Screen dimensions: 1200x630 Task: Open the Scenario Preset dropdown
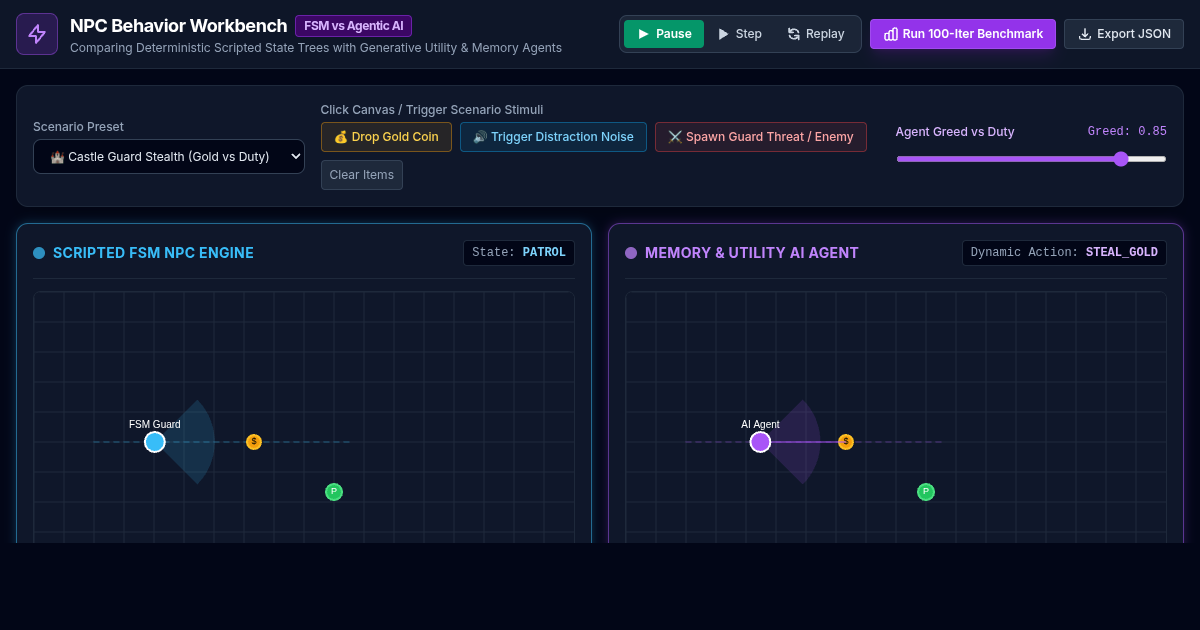(x=169, y=156)
